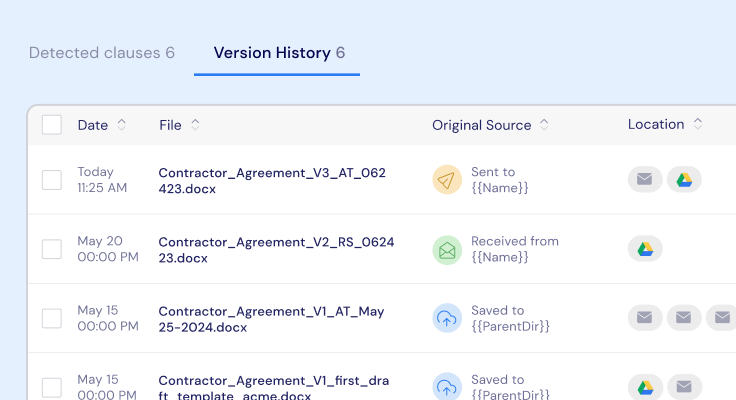Viewport: 736px width, 400px height.
Task: Open email location in first_draft row
Action: point(684,387)
